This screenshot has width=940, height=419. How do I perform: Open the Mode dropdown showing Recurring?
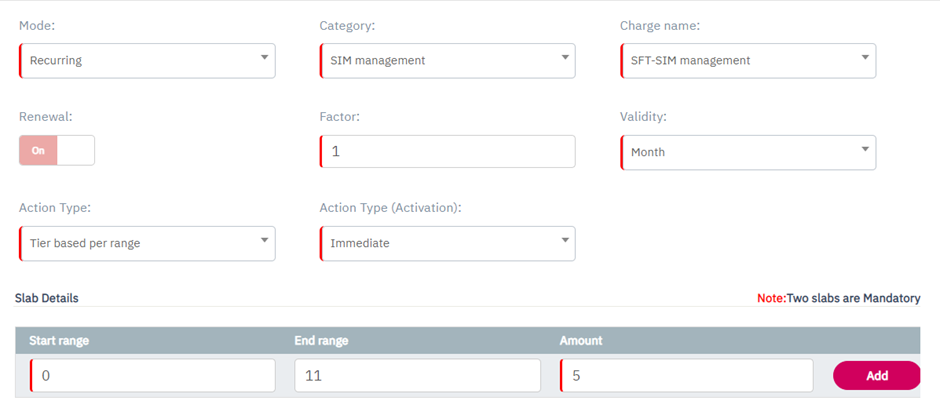pos(147,60)
